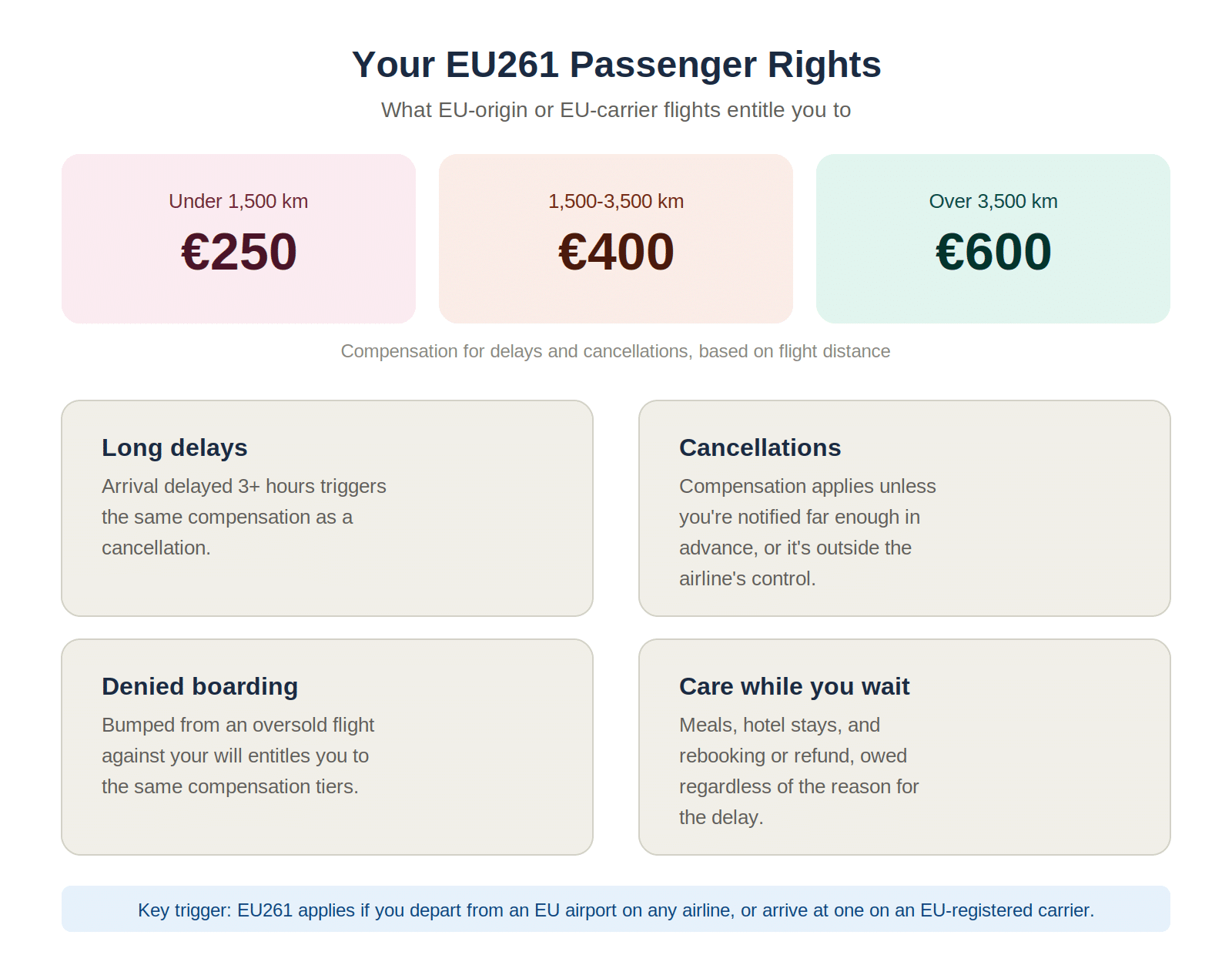Select the EU-origin or EU-carrier flights subtitle
The width and height of the screenshot is (1232, 955).
coord(616,110)
